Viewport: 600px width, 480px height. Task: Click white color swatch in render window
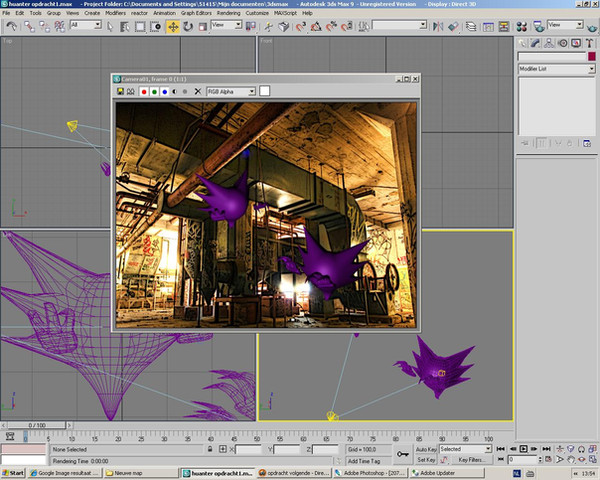click(264, 91)
